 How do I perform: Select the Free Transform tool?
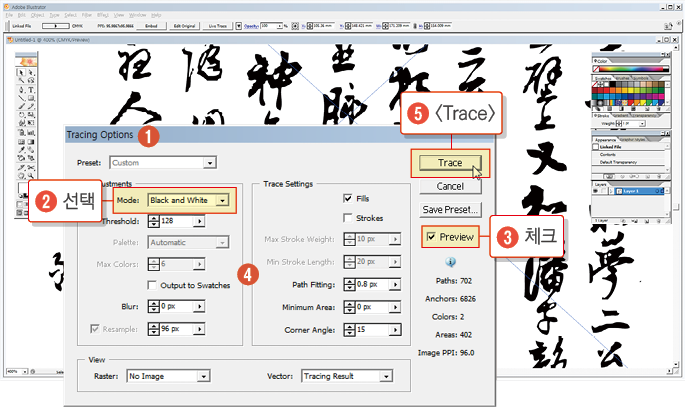pyautogui.click(x=31, y=123)
